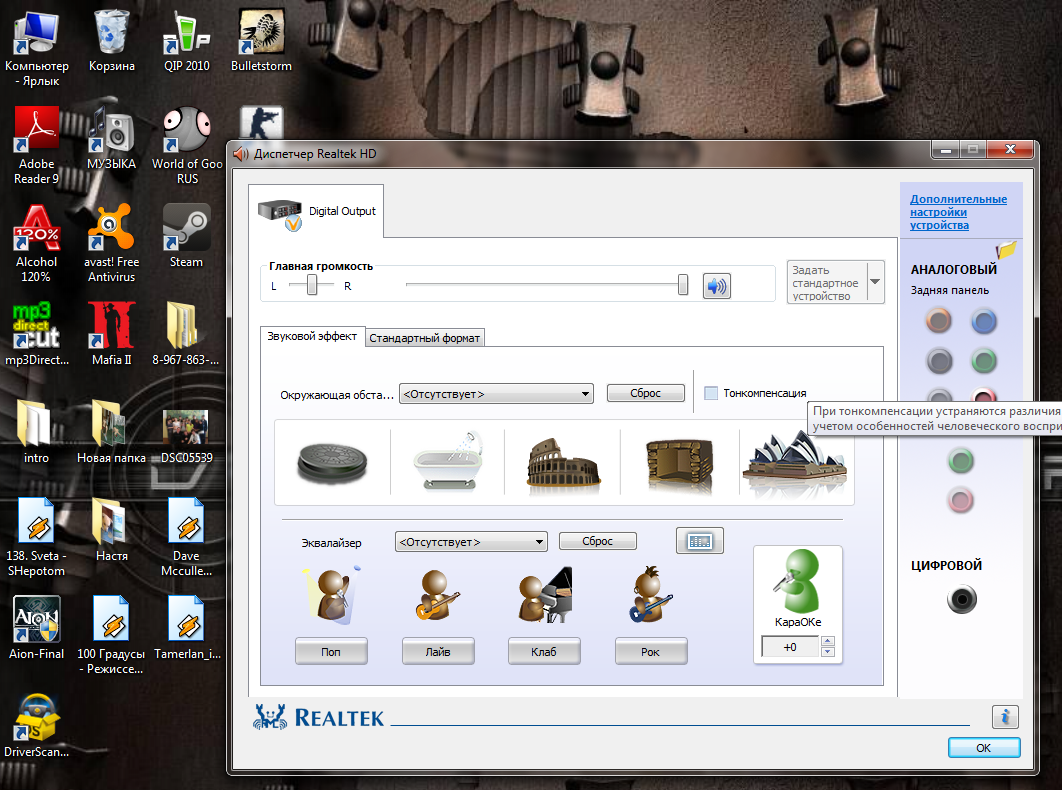Image resolution: width=1062 pixels, height=790 pixels.
Task: Select the Digital Output device tab
Action: pyautogui.click(x=317, y=211)
